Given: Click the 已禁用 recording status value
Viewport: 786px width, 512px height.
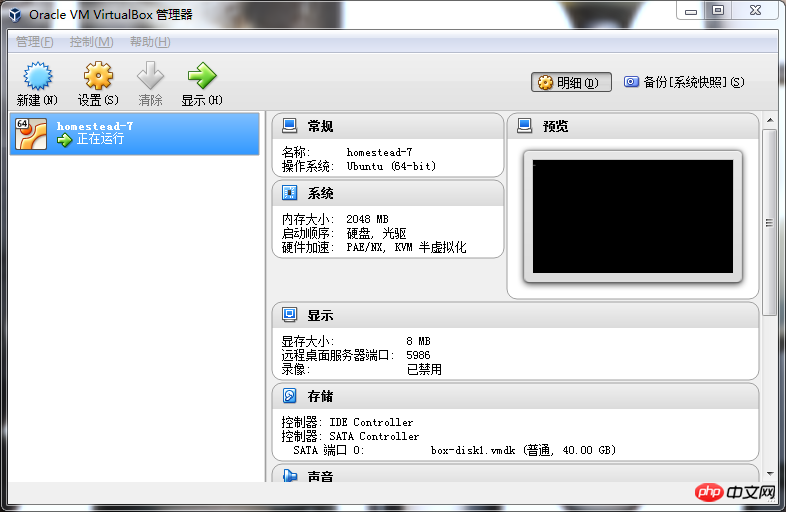Looking at the screenshot, I should 424,370.
